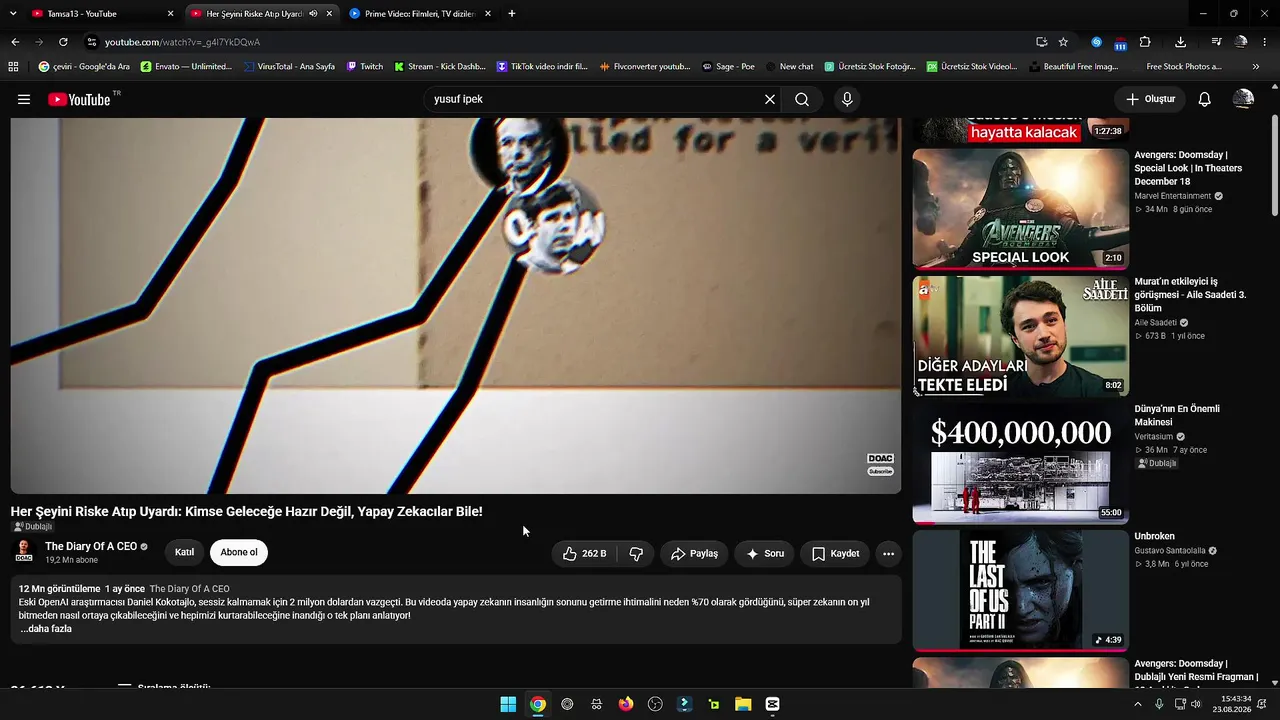The width and height of the screenshot is (1280, 720).
Task: Open the Chrome apps grid icon
Action: point(13,67)
